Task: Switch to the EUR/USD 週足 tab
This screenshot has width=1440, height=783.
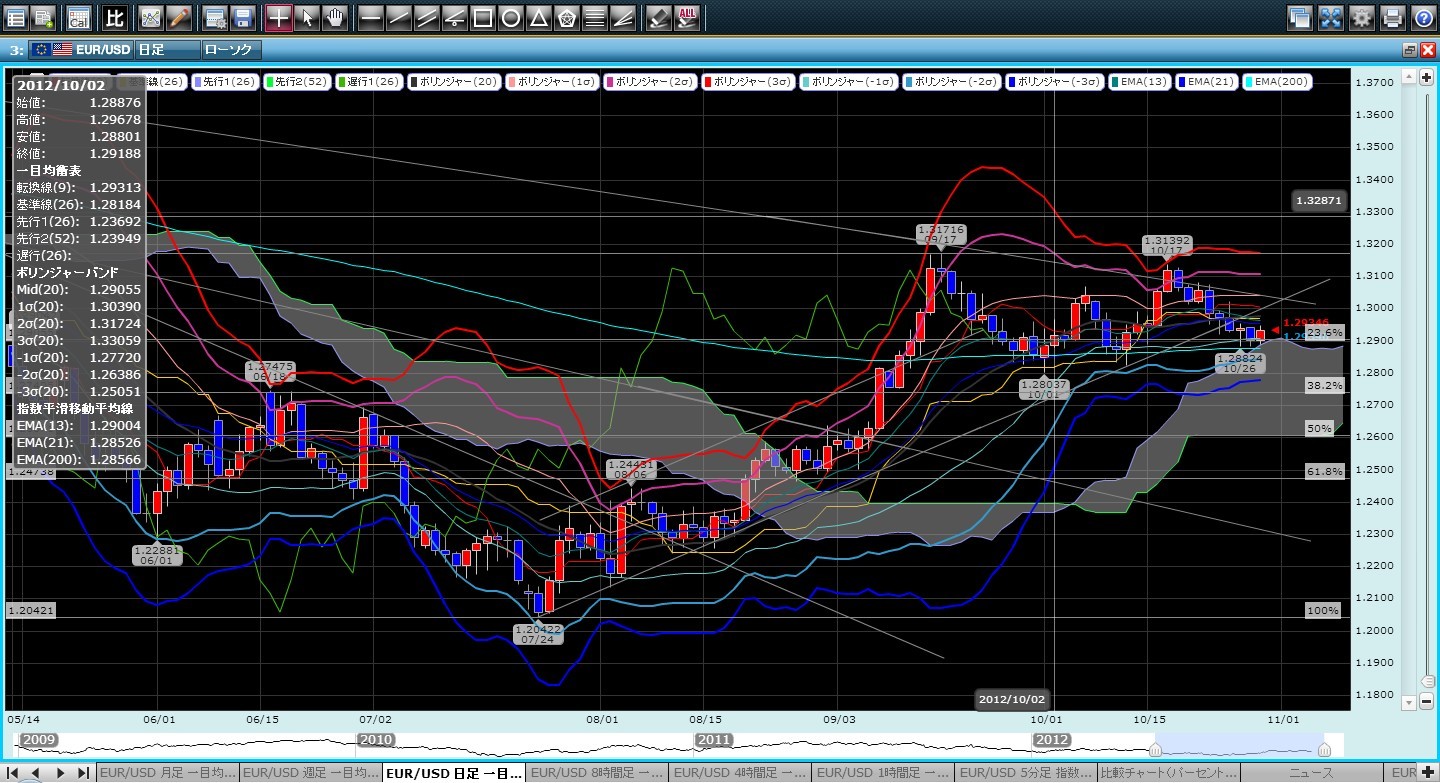Action: point(310,773)
